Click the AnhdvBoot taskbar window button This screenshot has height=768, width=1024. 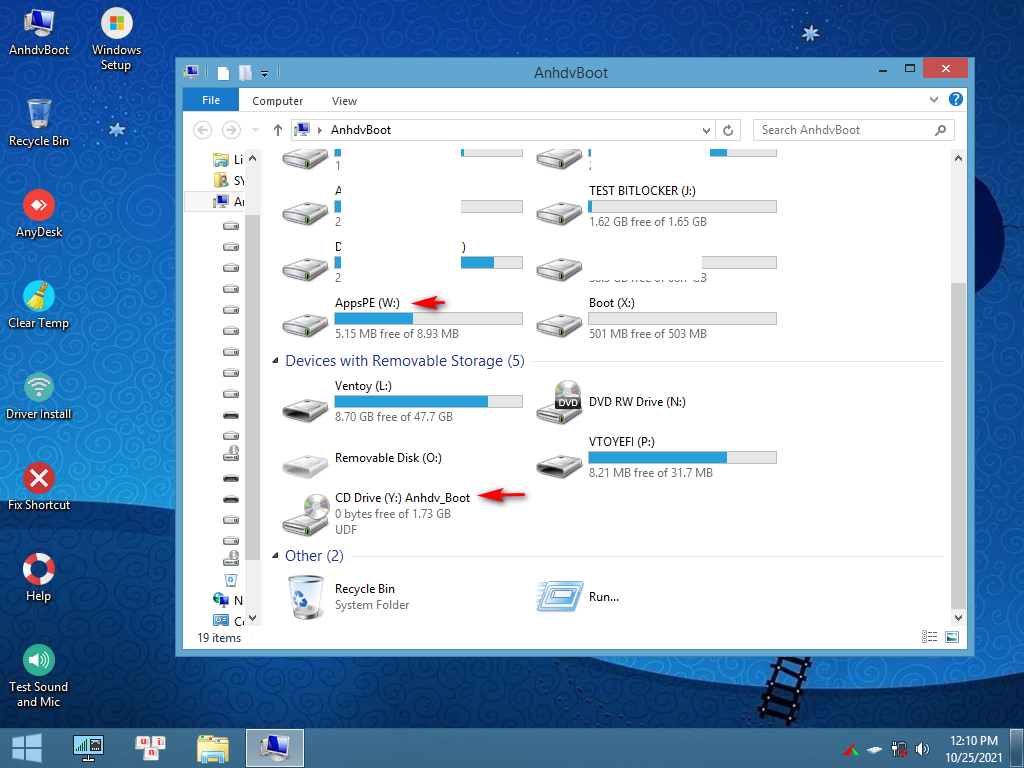275,748
